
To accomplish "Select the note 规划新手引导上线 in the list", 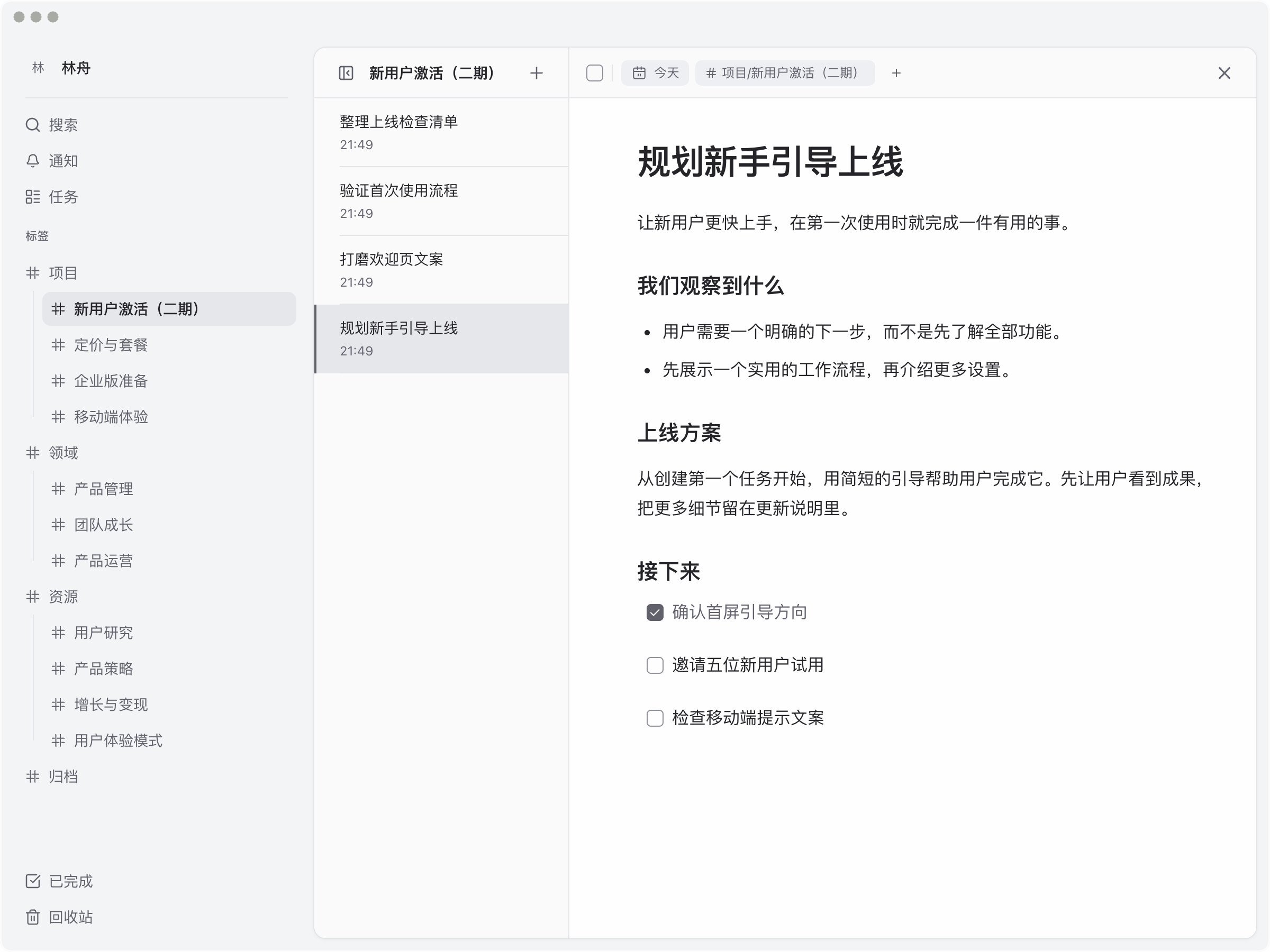I will [x=441, y=338].
